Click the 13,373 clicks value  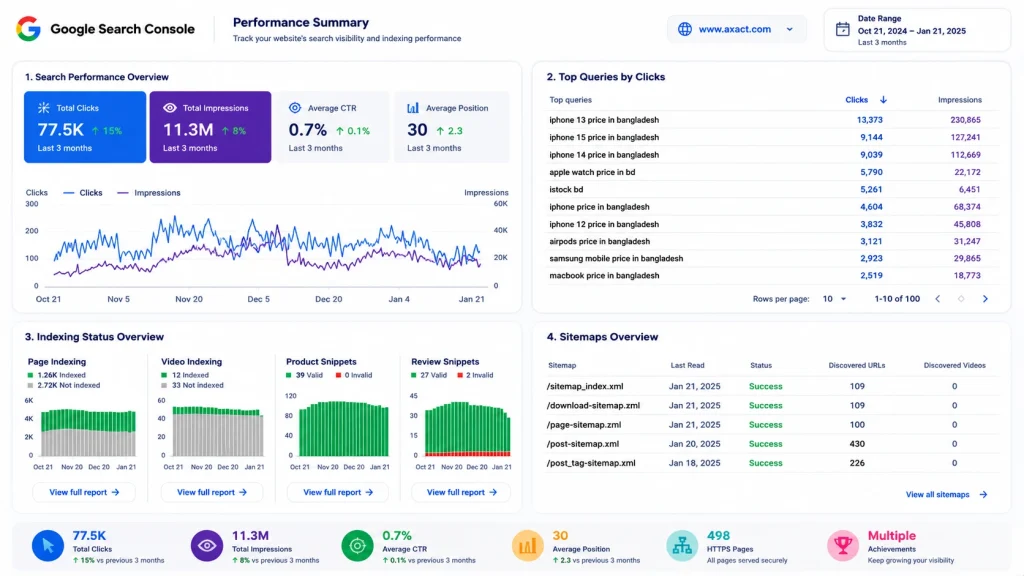coord(869,120)
